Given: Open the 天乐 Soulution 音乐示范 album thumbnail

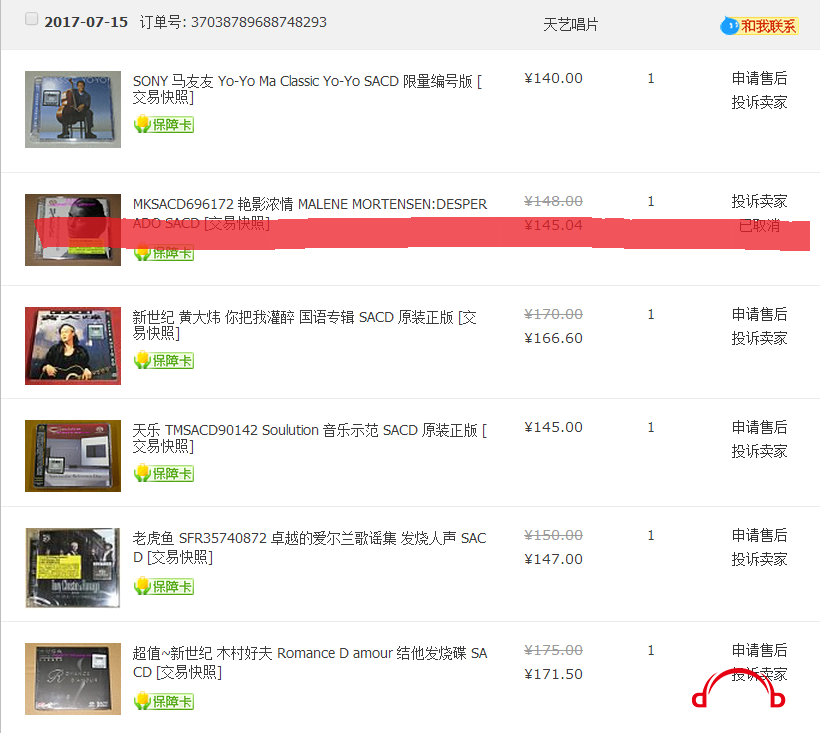Looking at the screenshot, I should pyautogui.click(x=73, y=456).
